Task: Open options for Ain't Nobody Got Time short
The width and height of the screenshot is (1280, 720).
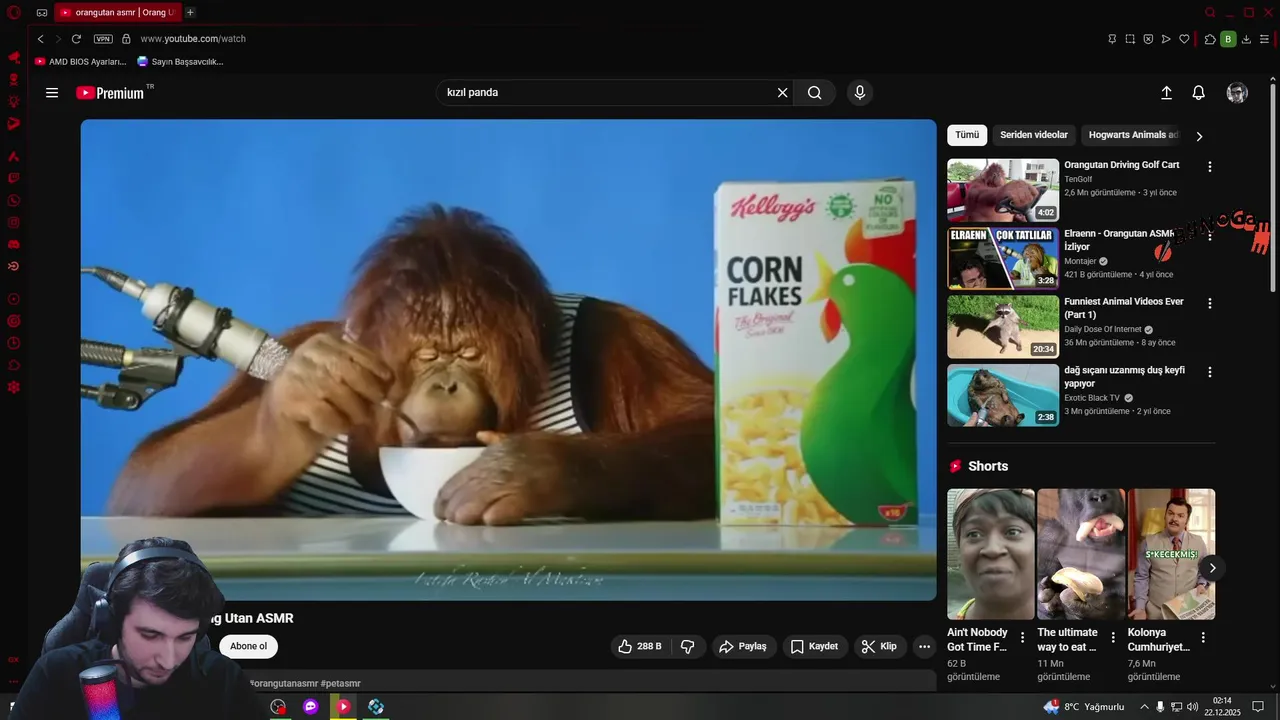Action: click(x=1022, y=637)
